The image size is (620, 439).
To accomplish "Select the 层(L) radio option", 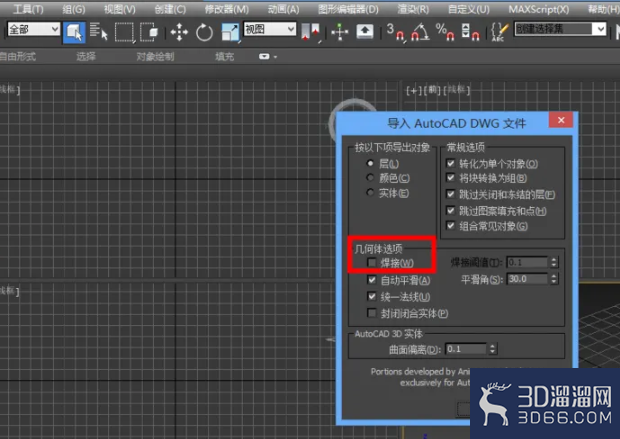I will [x=370, y=163].
